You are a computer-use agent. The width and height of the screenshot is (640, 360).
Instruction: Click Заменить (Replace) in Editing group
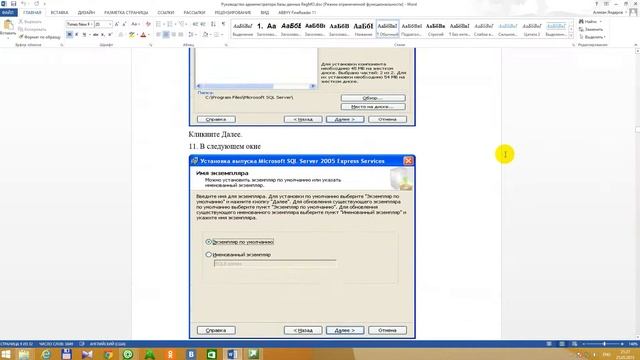coord(591,29)
